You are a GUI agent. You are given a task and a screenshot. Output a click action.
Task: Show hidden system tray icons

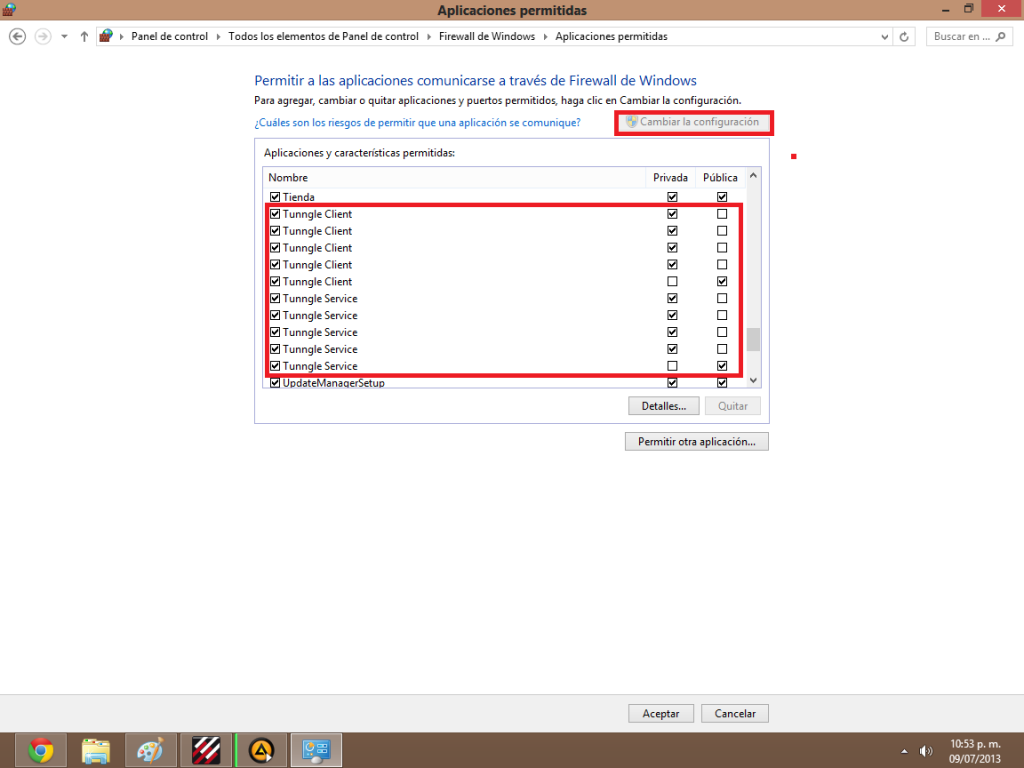pyautogui.click(x=904, y=751)
